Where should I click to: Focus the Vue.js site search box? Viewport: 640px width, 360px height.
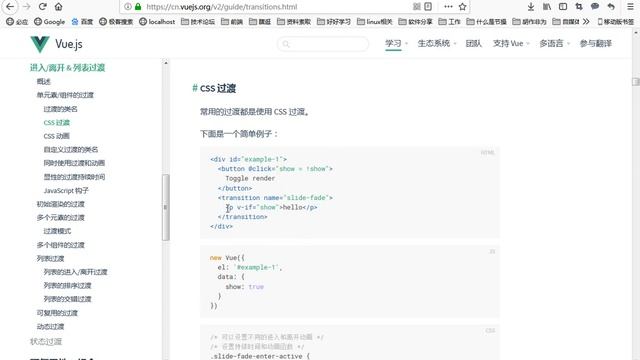click(323, 44)
